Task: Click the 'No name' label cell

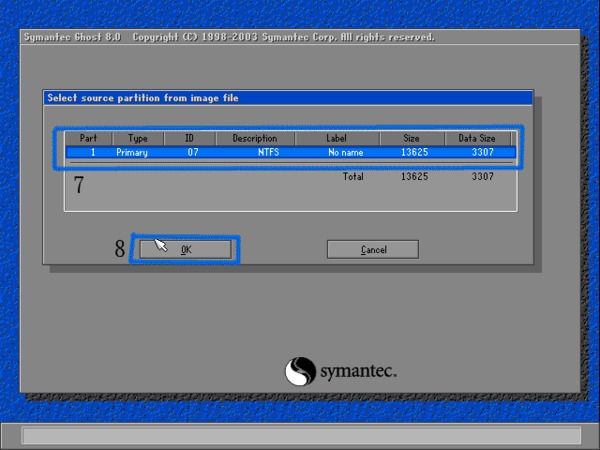Action: 346,153
